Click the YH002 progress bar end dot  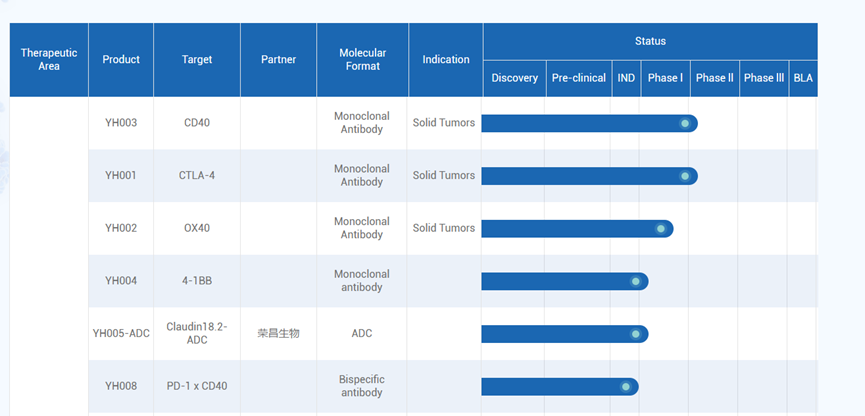[661, 229]
